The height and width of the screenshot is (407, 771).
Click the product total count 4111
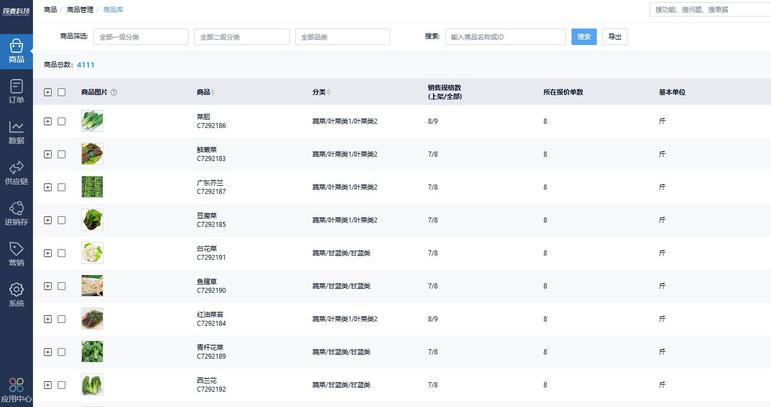click(86, 65)
